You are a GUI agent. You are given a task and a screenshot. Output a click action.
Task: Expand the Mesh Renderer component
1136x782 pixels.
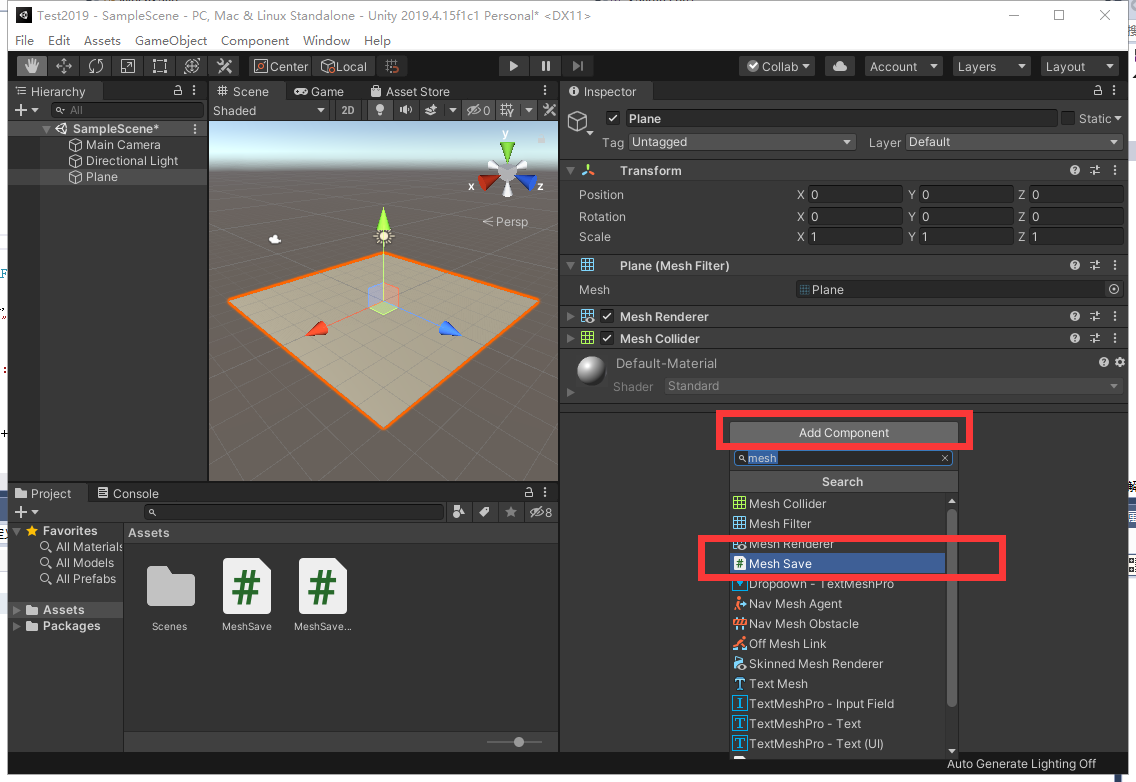point(570,316)
